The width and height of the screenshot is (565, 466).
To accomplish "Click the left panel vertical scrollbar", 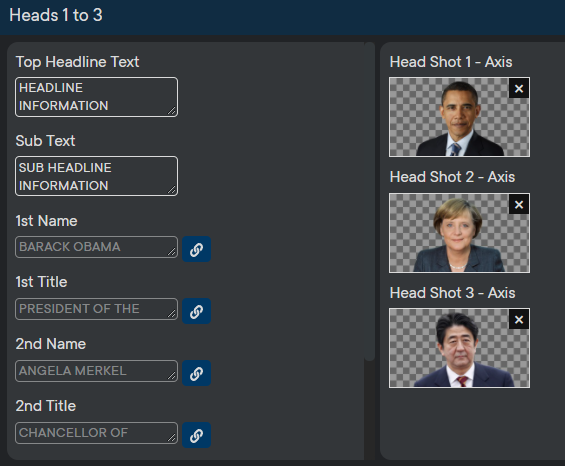I will (369, 202).
